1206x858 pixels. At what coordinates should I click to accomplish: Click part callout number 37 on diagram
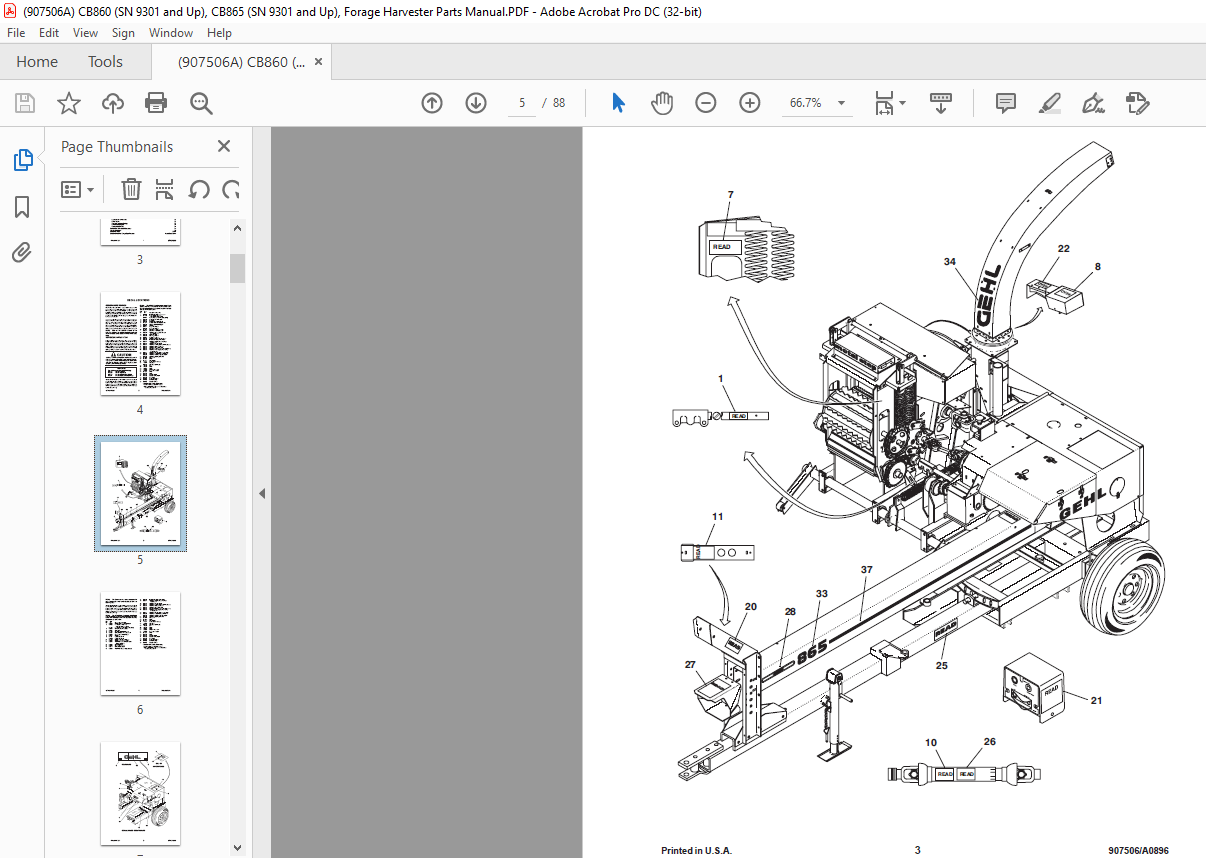(x=866, y=570)
